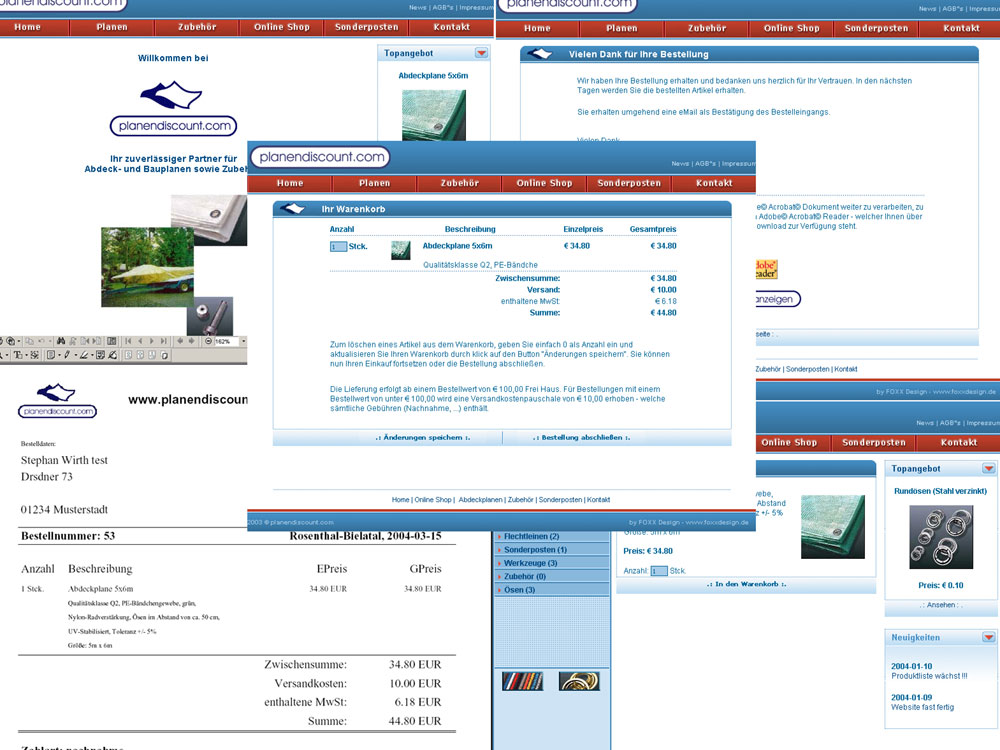Click go to next view arrow icon
This screenshot has width=1000, height=750.
(x=191, y=341)
